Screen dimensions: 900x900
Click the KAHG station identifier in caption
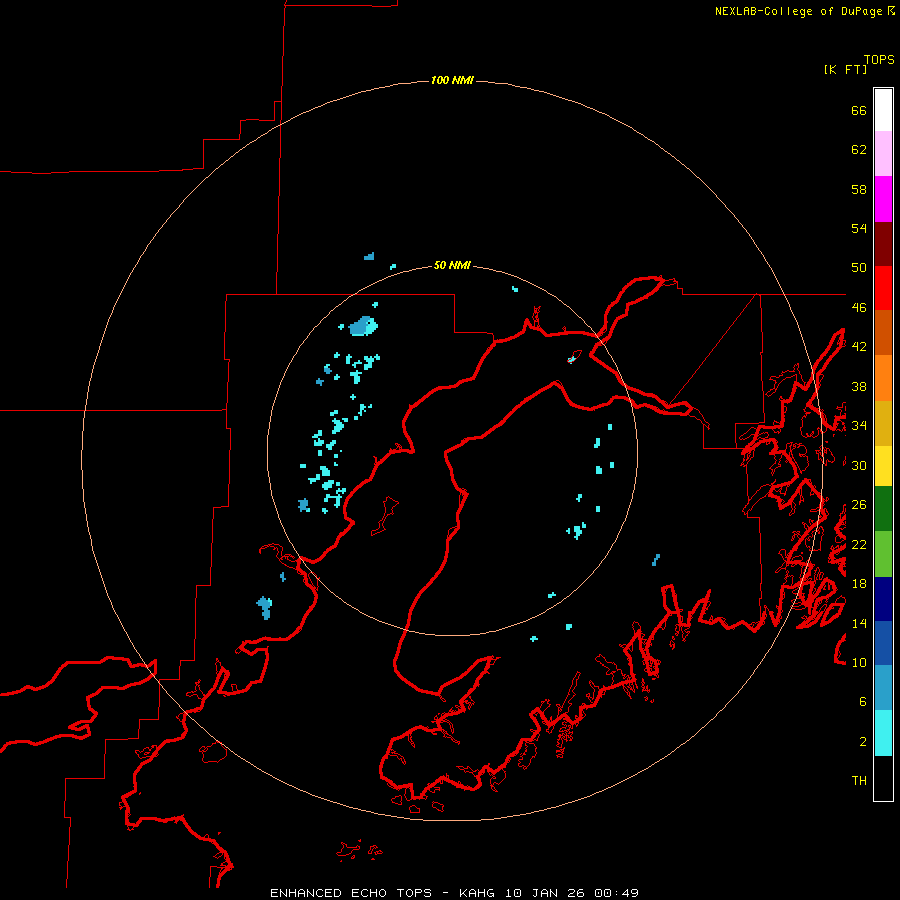479,893
